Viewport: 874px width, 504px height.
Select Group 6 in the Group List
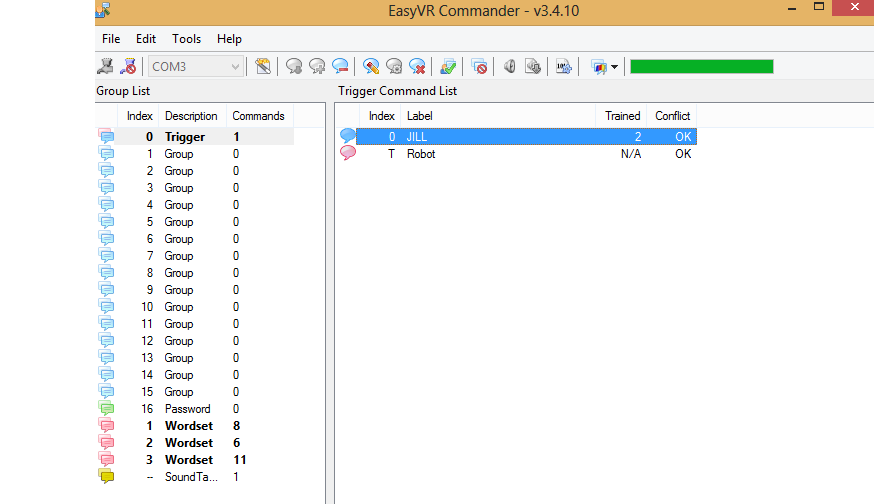(x=195, y=239)
